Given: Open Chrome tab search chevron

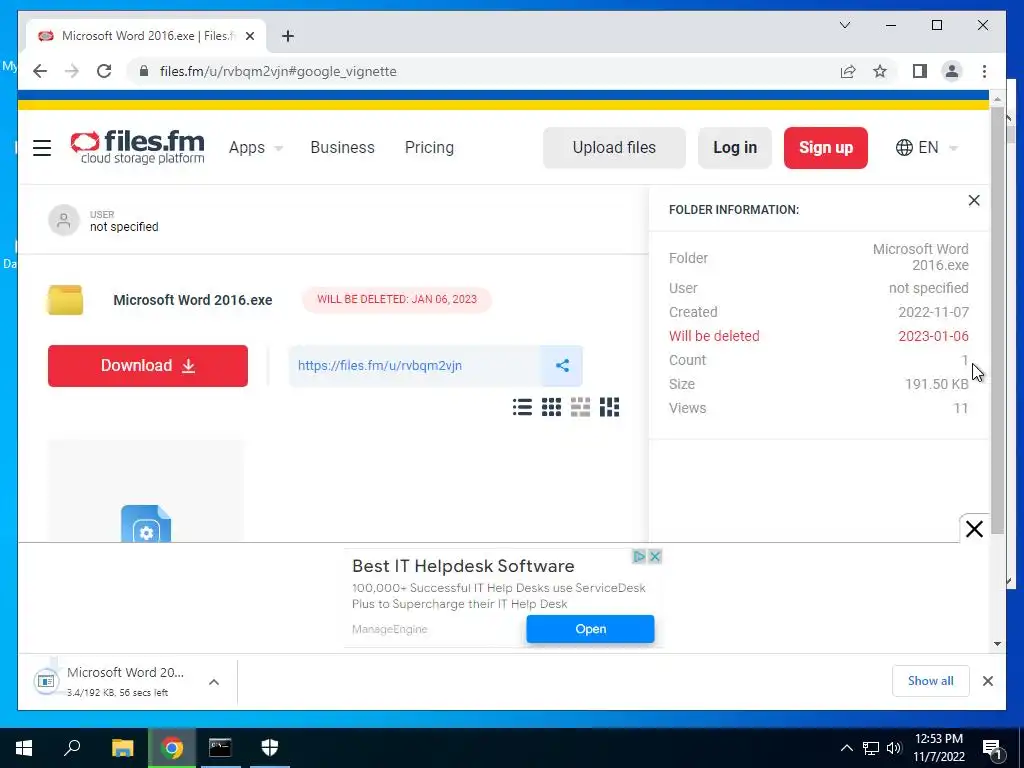Looking at the screenshot, I should [x=844, y=25].
